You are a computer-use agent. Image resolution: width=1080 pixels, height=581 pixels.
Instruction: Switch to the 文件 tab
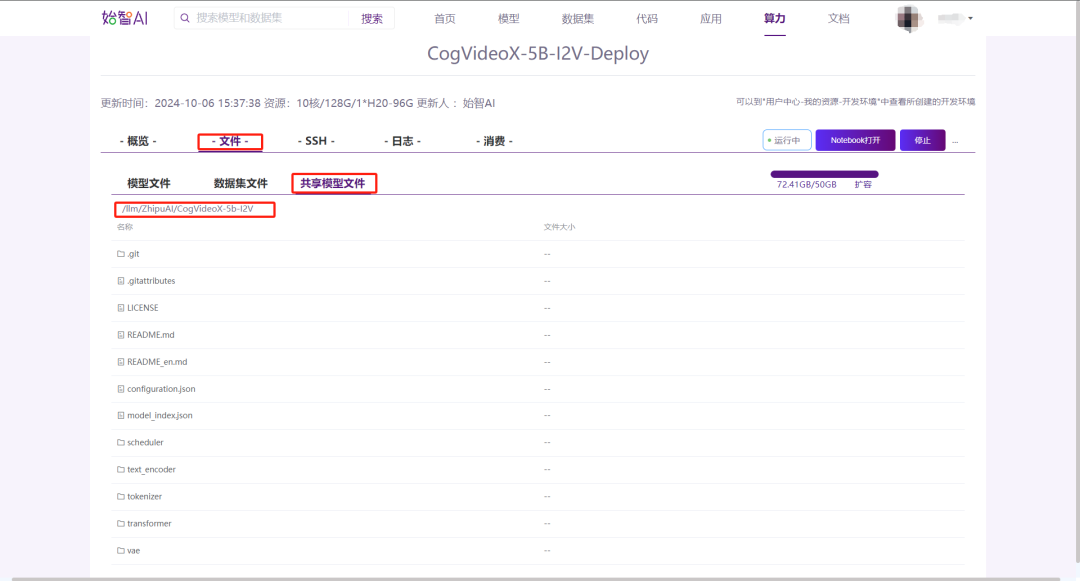point(230,141)
